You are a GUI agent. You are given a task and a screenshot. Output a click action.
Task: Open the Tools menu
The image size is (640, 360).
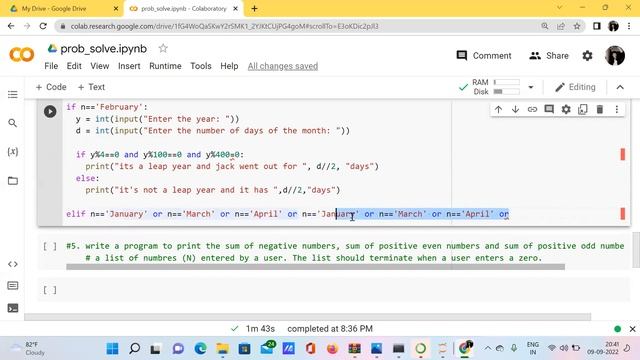201,66
